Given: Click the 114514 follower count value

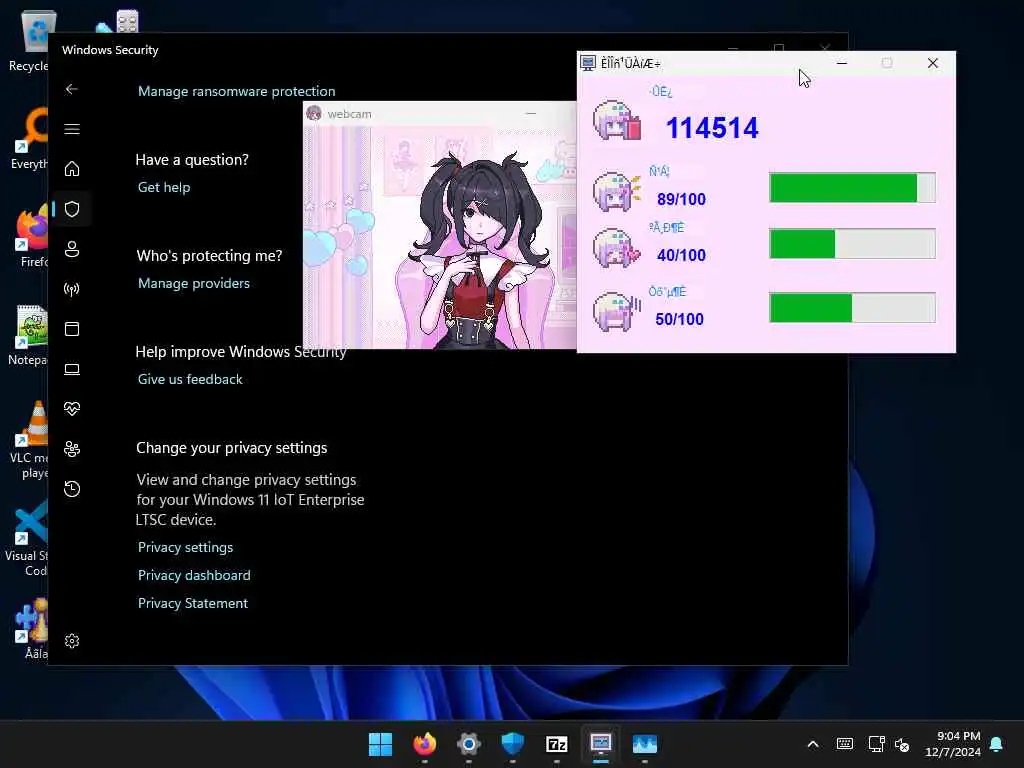Looking at the screenshot, I should pyautogui.click(x=712, y=128).
